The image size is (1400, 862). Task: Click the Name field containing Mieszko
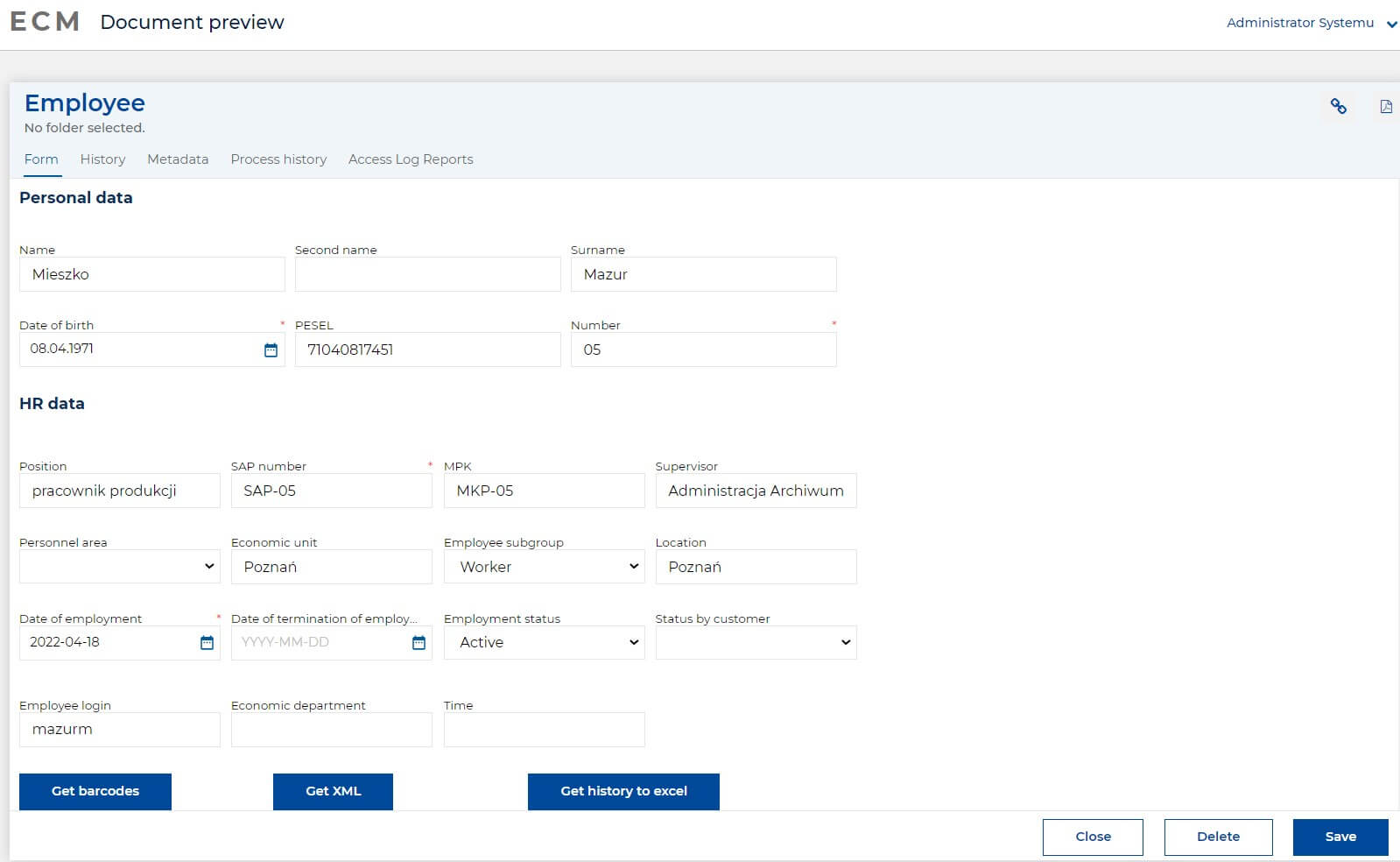pyautogui.click(x=152, y=274)
